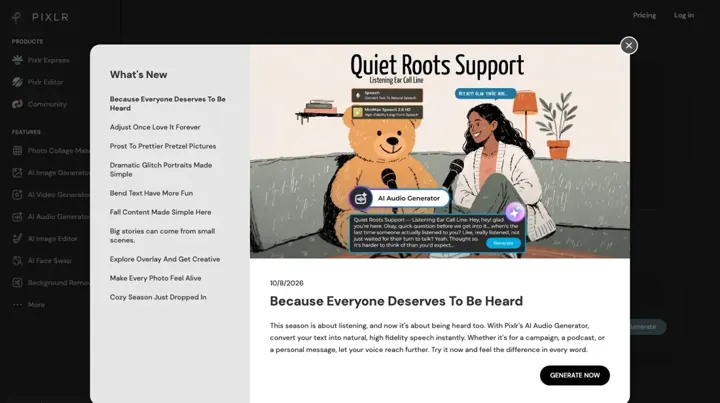Click Photo Collage Maker grid icon
Screen dimensions: 720x403
pyautogui.click(x=17, y=151)
